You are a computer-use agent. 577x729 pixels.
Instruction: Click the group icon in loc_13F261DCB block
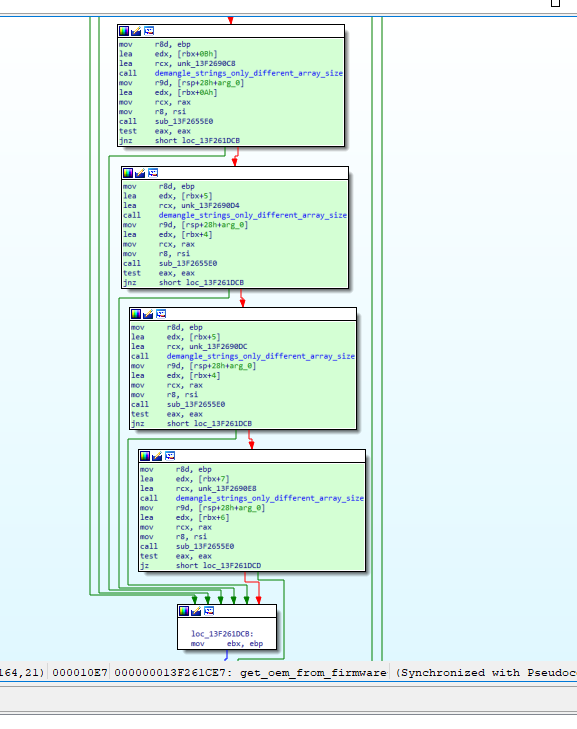[209, 611]
